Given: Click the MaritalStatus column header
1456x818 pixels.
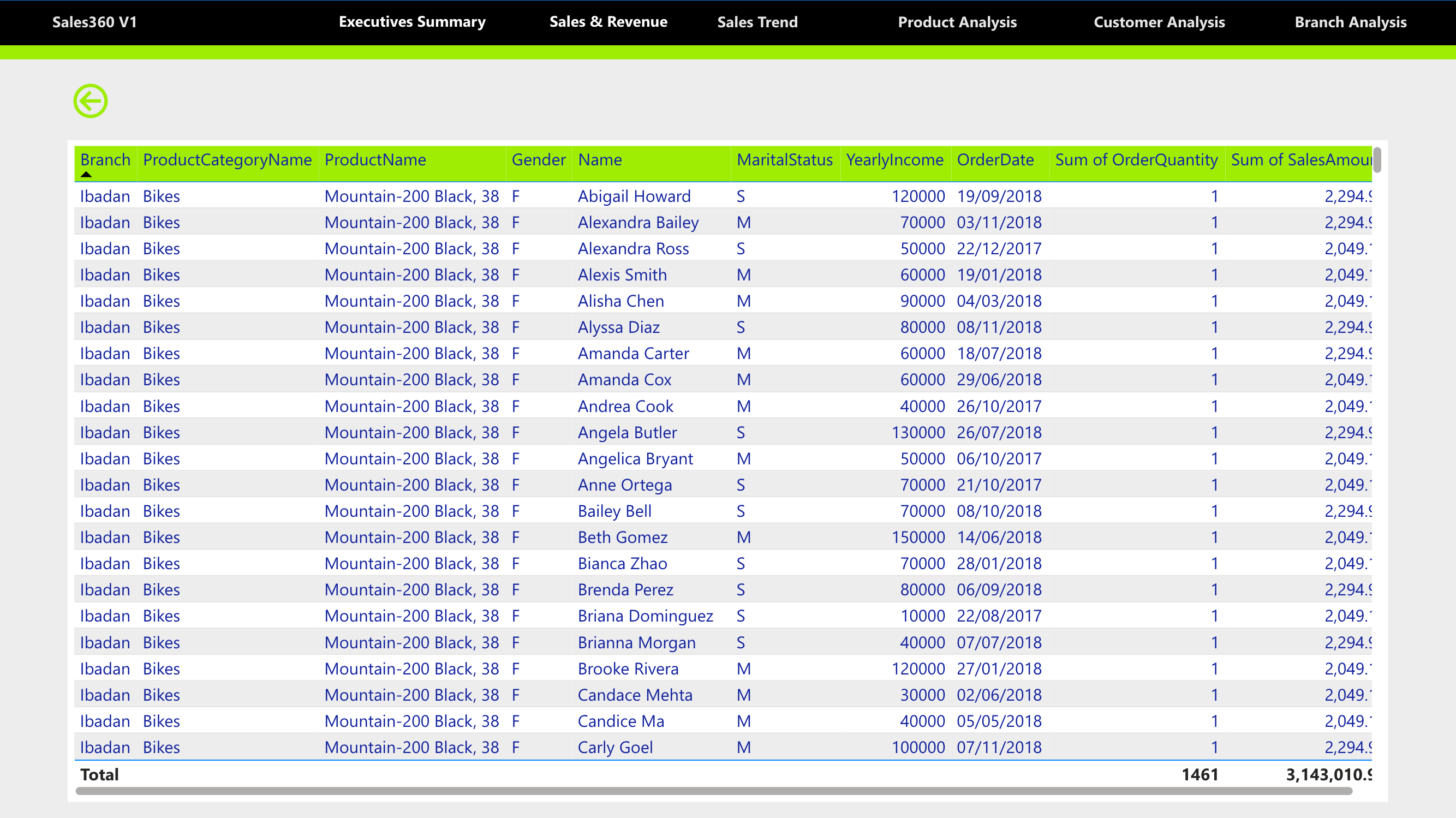Looking at the screenshot, I should point(785,160).
